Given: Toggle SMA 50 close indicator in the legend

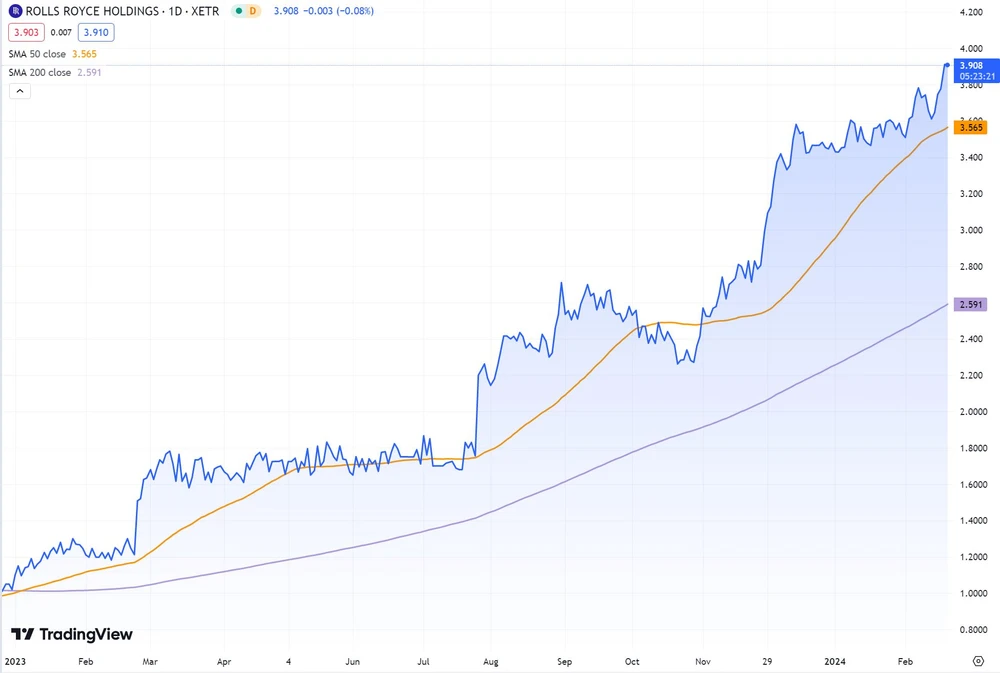Looking at the screenshot, I should click(x=53, y=54).
